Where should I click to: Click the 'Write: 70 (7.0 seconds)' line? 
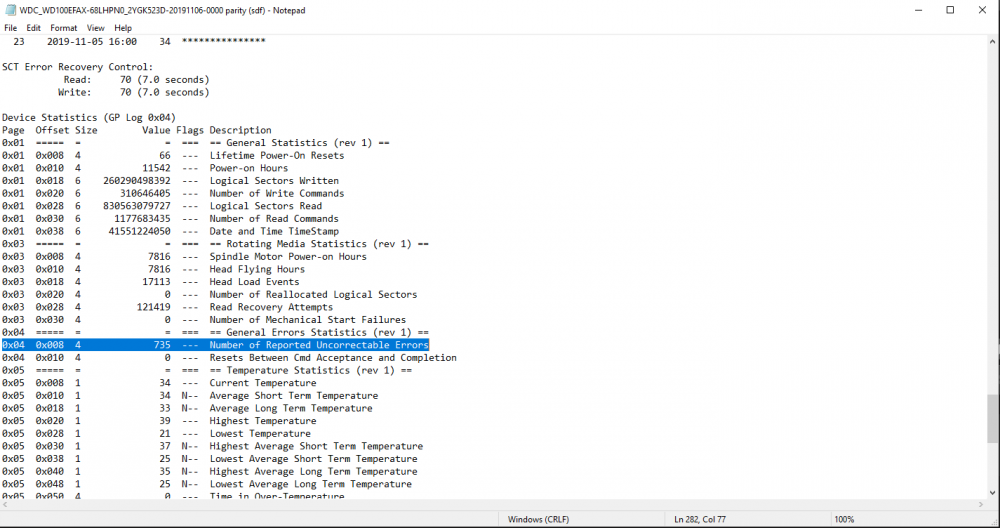click(x=133, y=92)
